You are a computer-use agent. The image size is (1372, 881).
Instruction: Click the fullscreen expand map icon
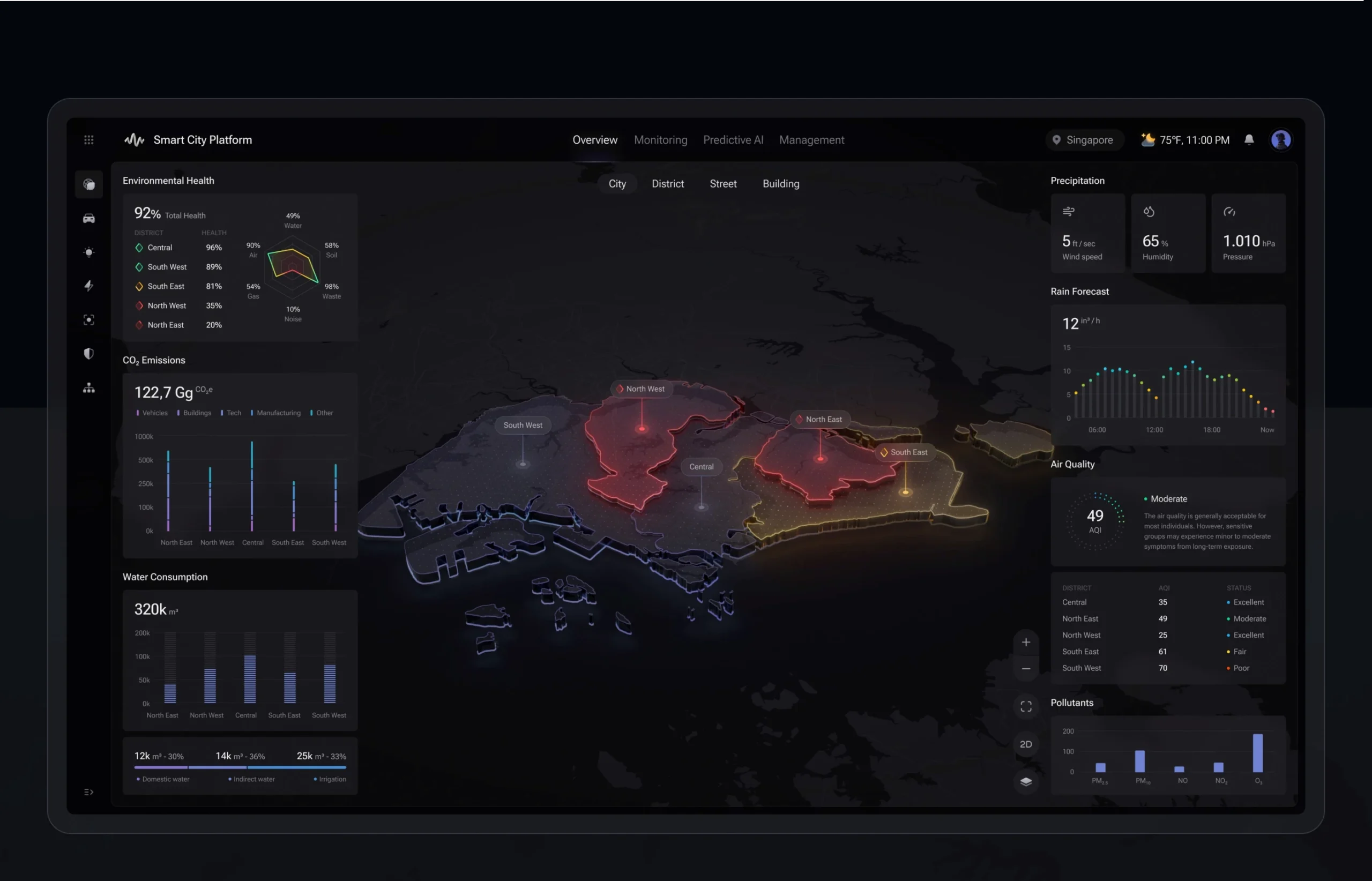pyautogui.click(x=1025, y=706)
